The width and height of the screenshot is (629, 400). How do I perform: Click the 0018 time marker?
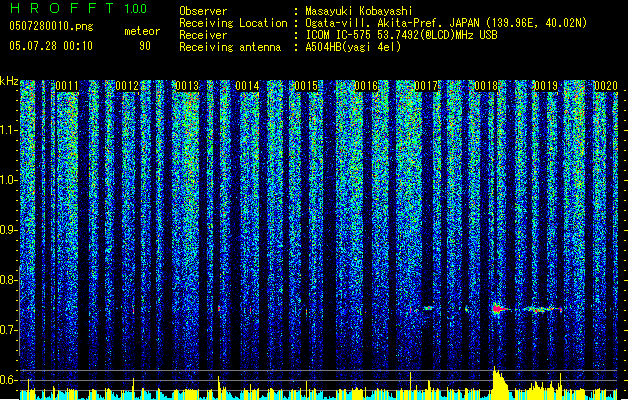(486, 86)
